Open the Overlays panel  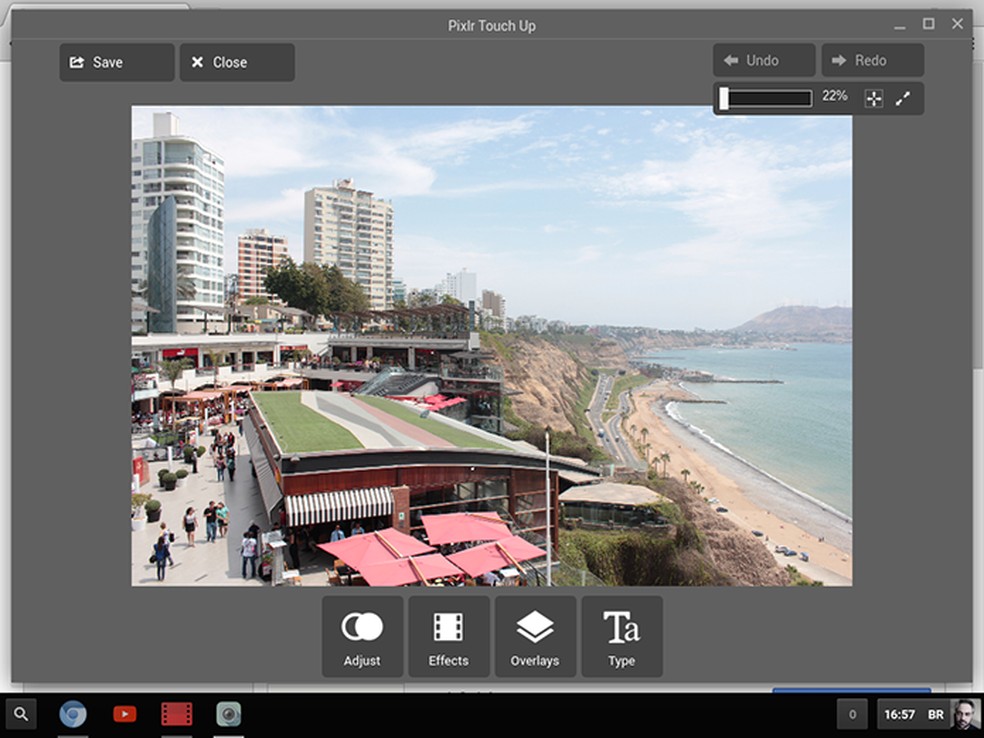click(535, 637)
